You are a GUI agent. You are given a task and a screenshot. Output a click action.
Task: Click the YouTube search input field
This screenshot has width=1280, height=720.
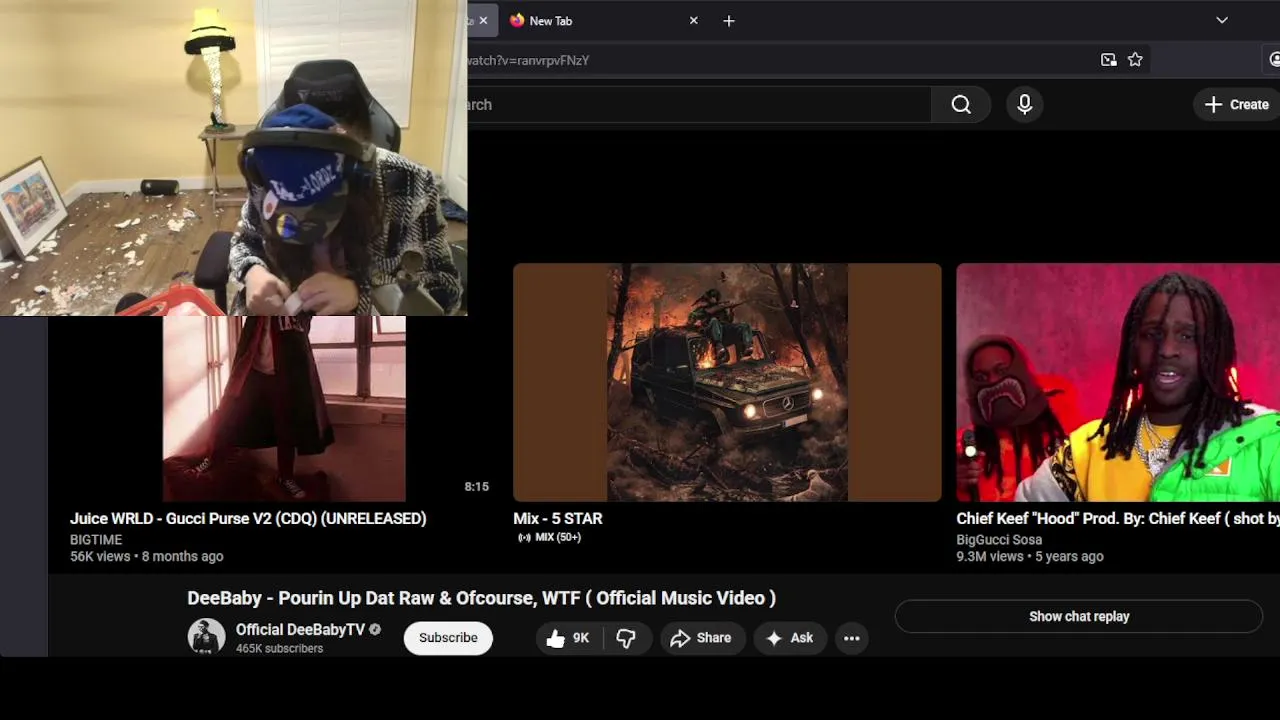click(699, 104)
